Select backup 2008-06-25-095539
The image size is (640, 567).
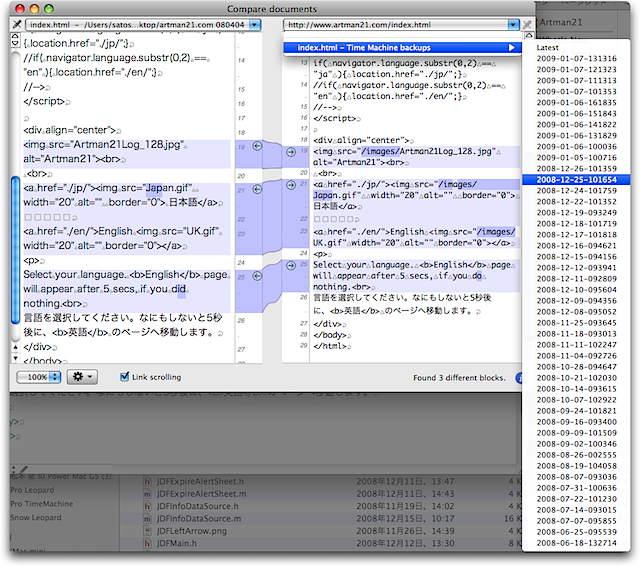click(576, 532)
